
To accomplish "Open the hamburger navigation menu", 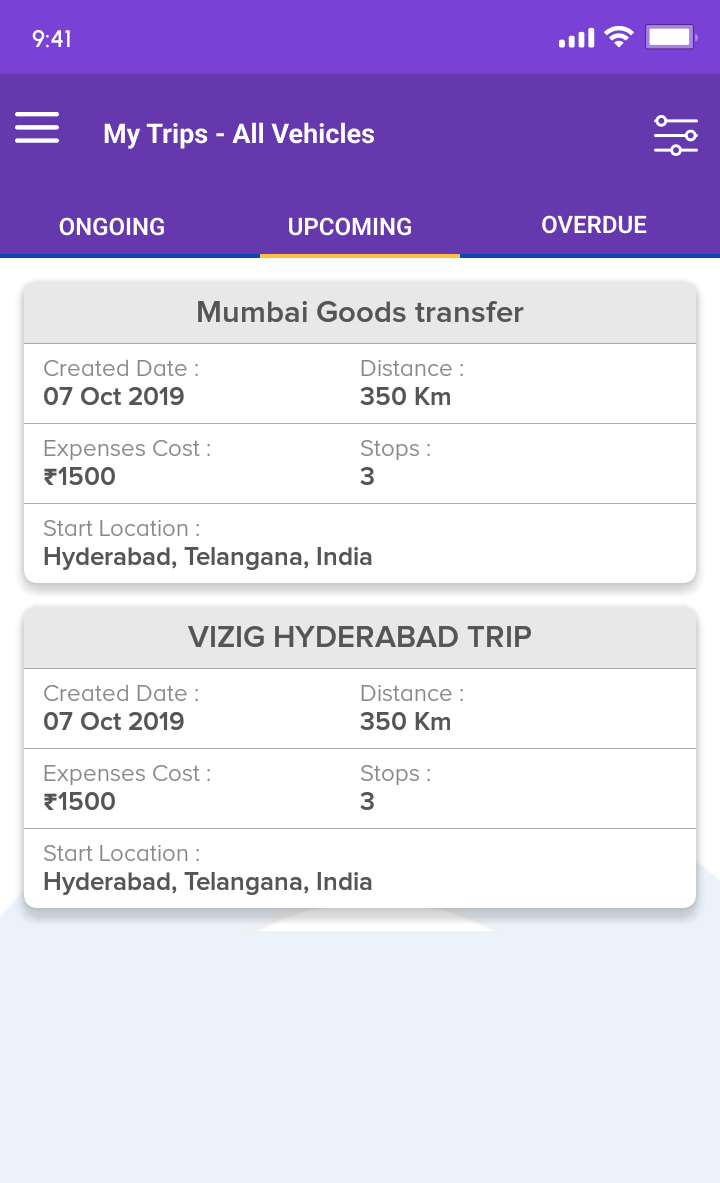I will tap(37, 128).
